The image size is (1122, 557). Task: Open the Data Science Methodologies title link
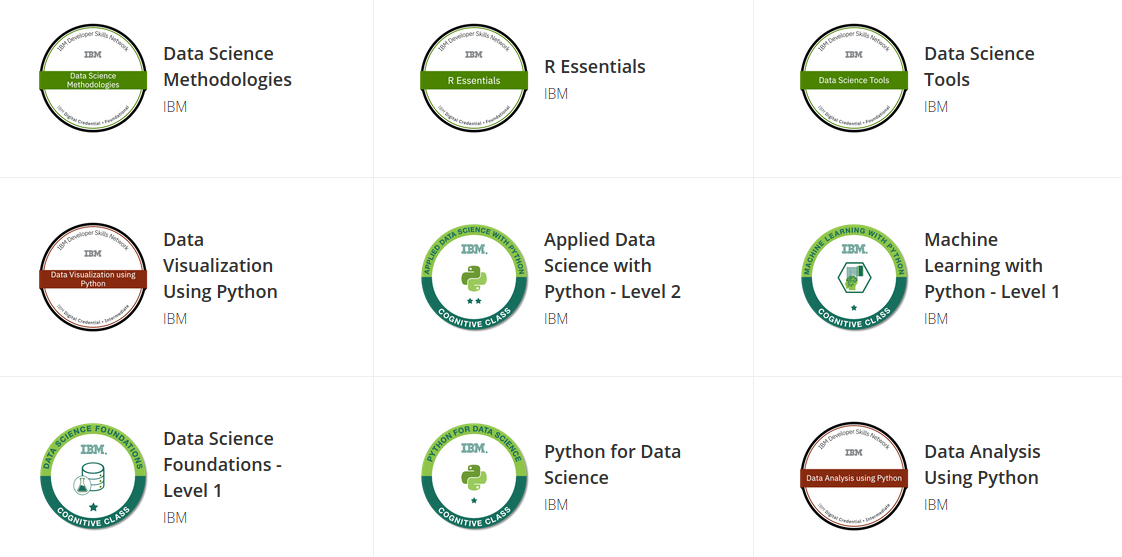pos(228,67)
